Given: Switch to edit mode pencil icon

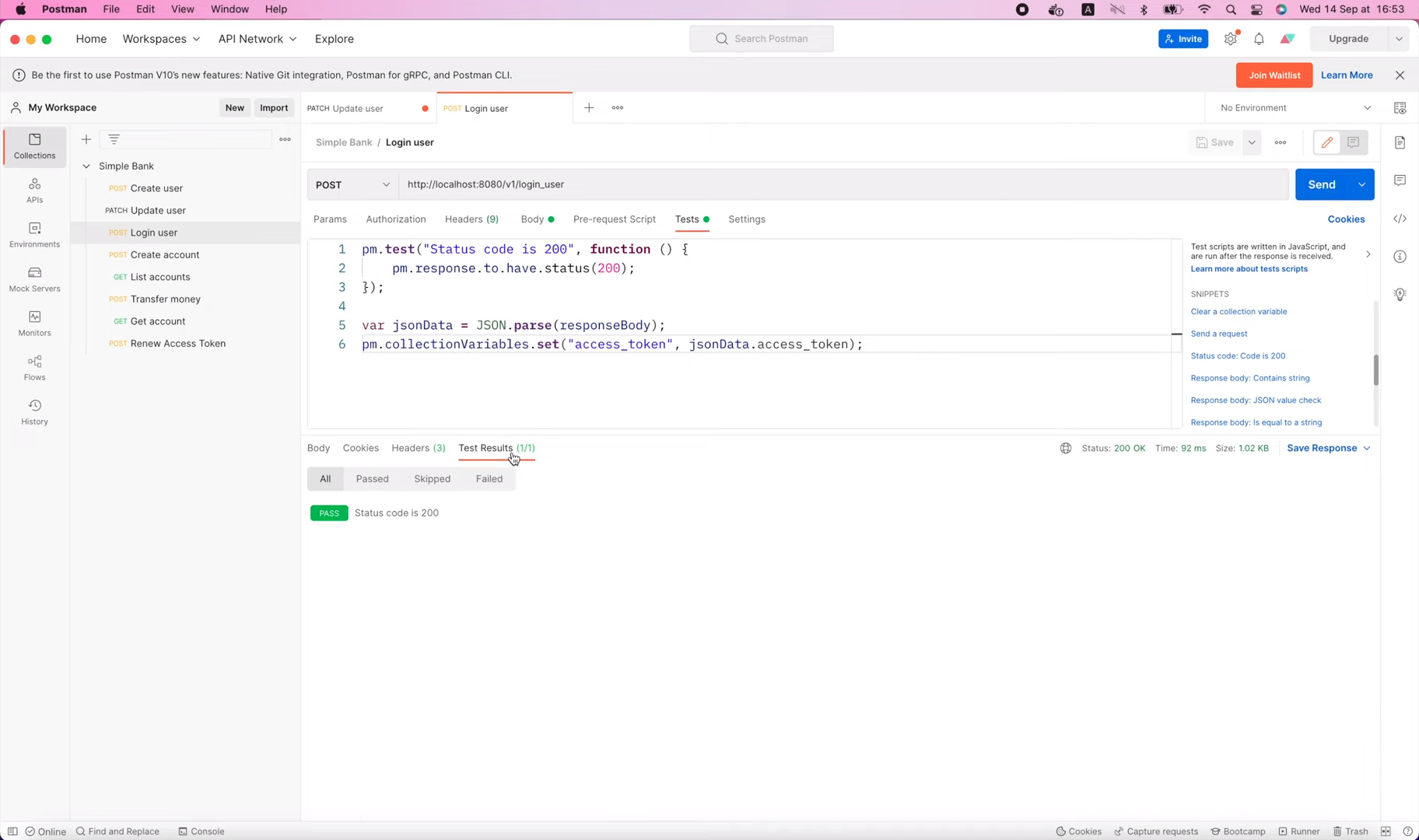Looking at the screenshot, I should pos(1326,142).
